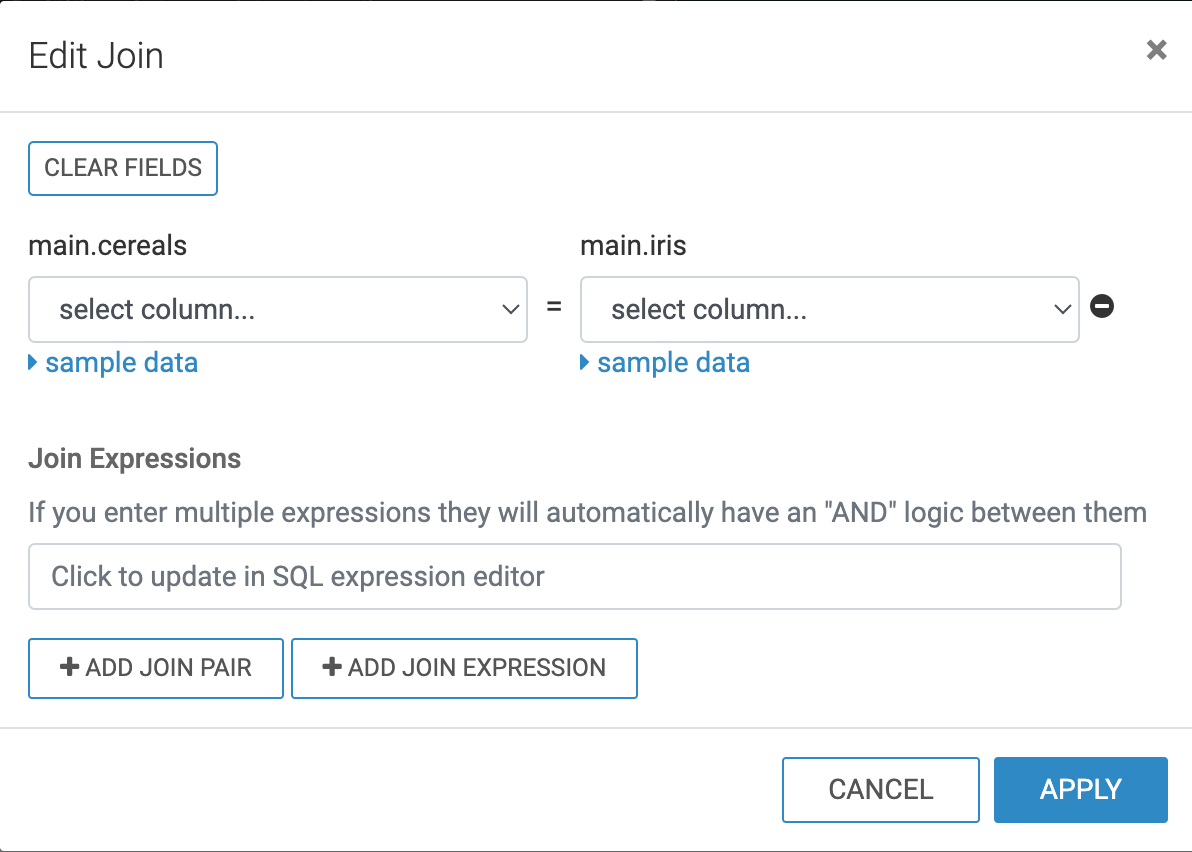1192x852 pixels.
Task: Add a new join expression
Action: 464,668
